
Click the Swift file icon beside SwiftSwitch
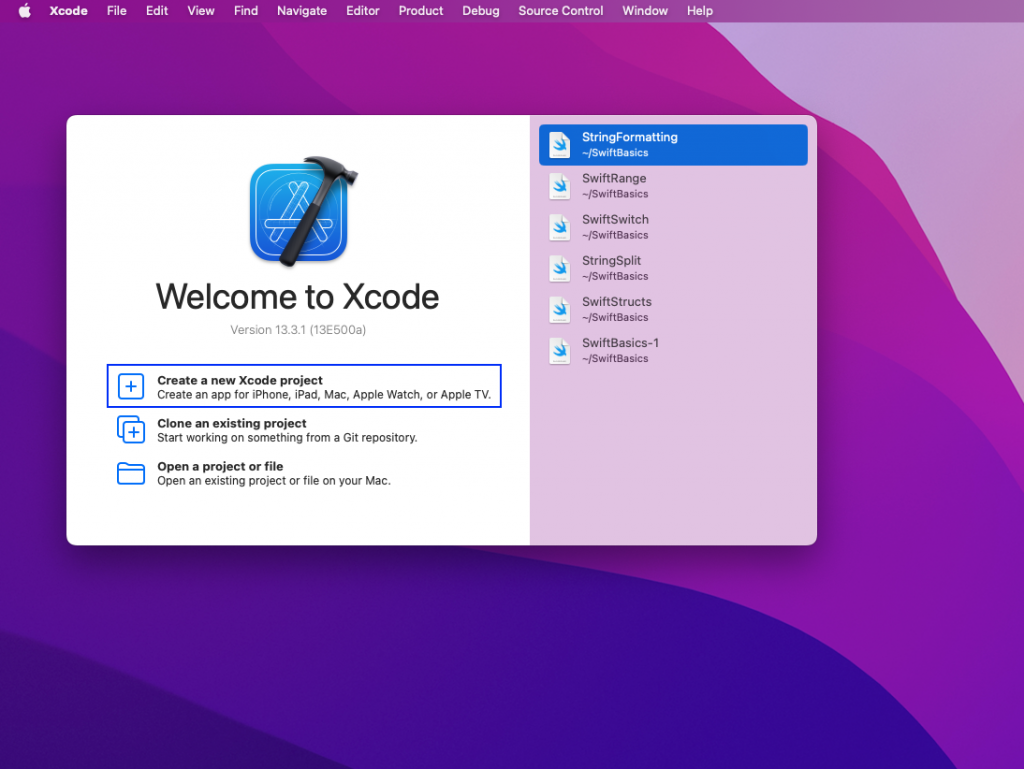pyautogui.click(x=560, y=227)
